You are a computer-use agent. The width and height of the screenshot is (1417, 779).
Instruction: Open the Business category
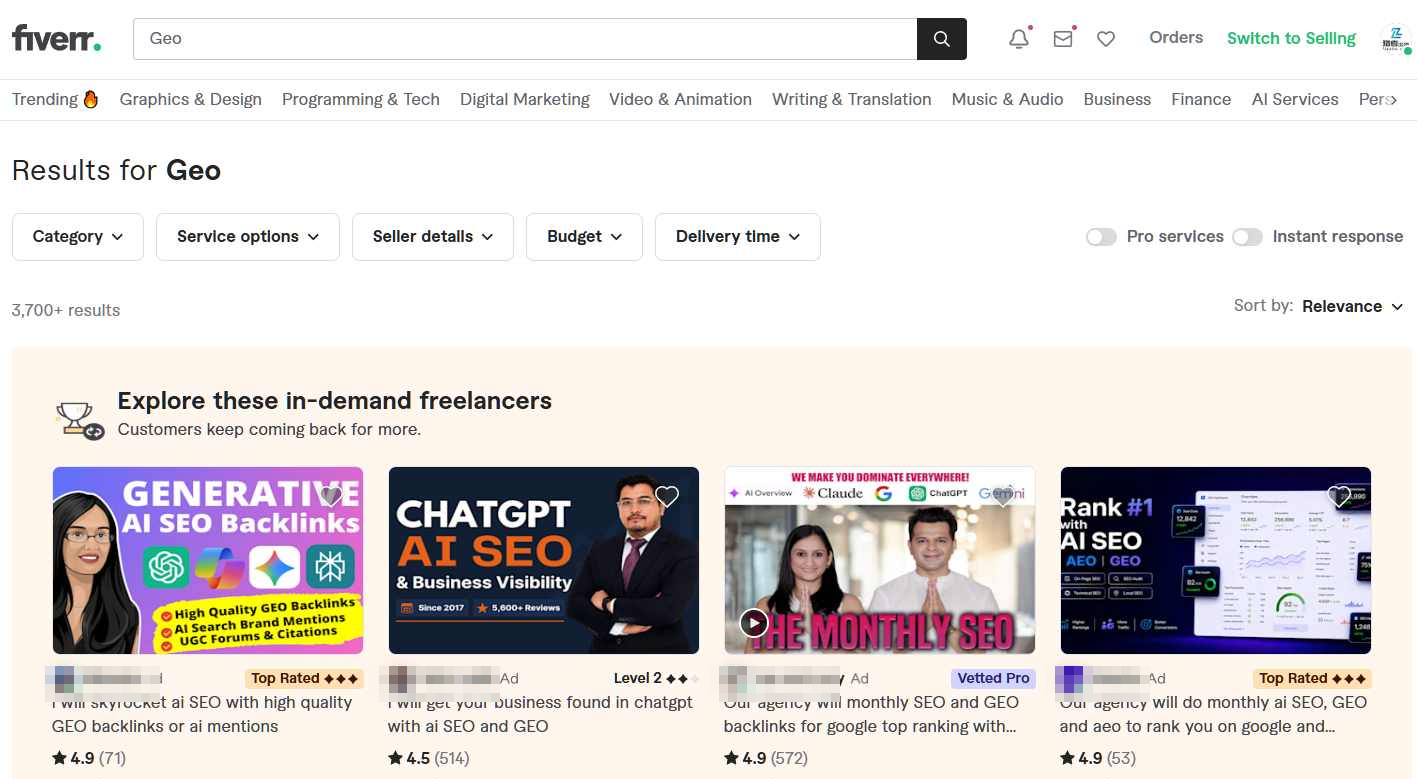click(1117, 99)
